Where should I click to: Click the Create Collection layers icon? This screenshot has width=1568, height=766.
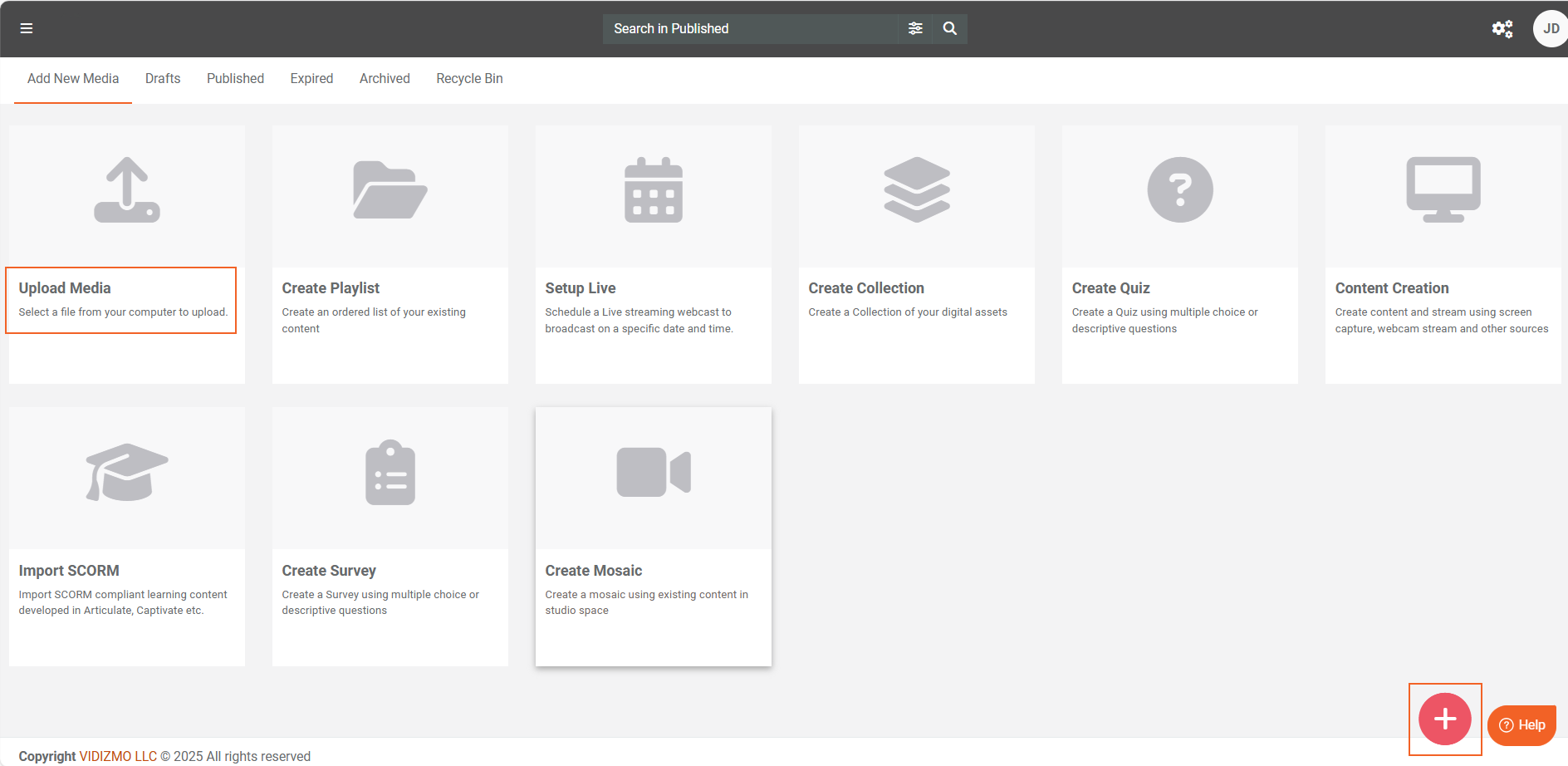(916, 190)
